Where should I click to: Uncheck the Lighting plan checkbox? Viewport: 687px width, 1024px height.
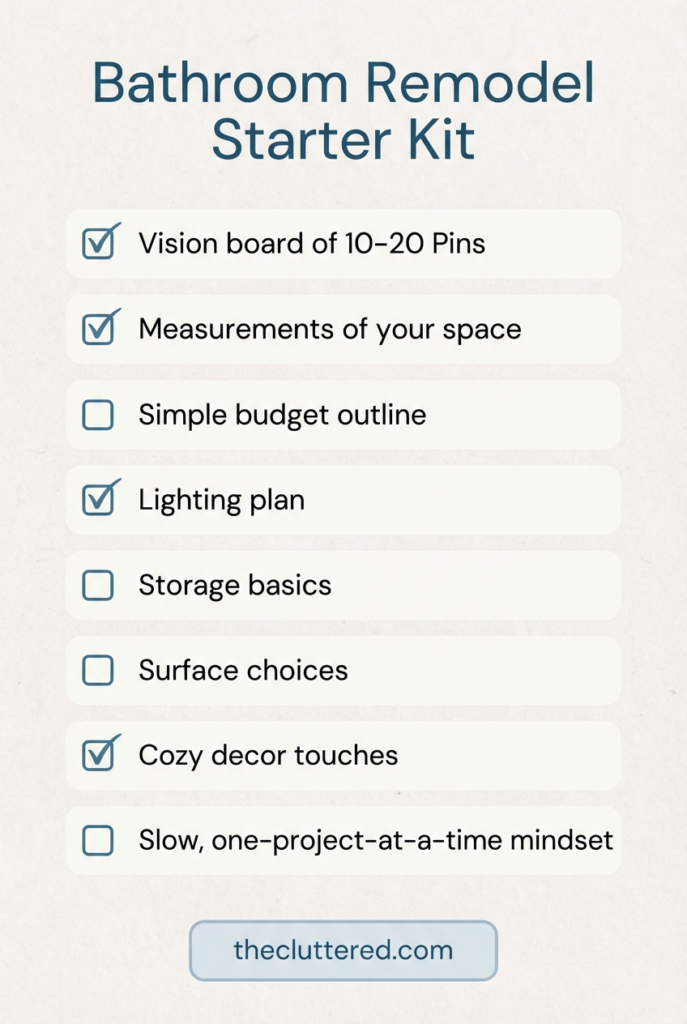click(x=98, y=500)
